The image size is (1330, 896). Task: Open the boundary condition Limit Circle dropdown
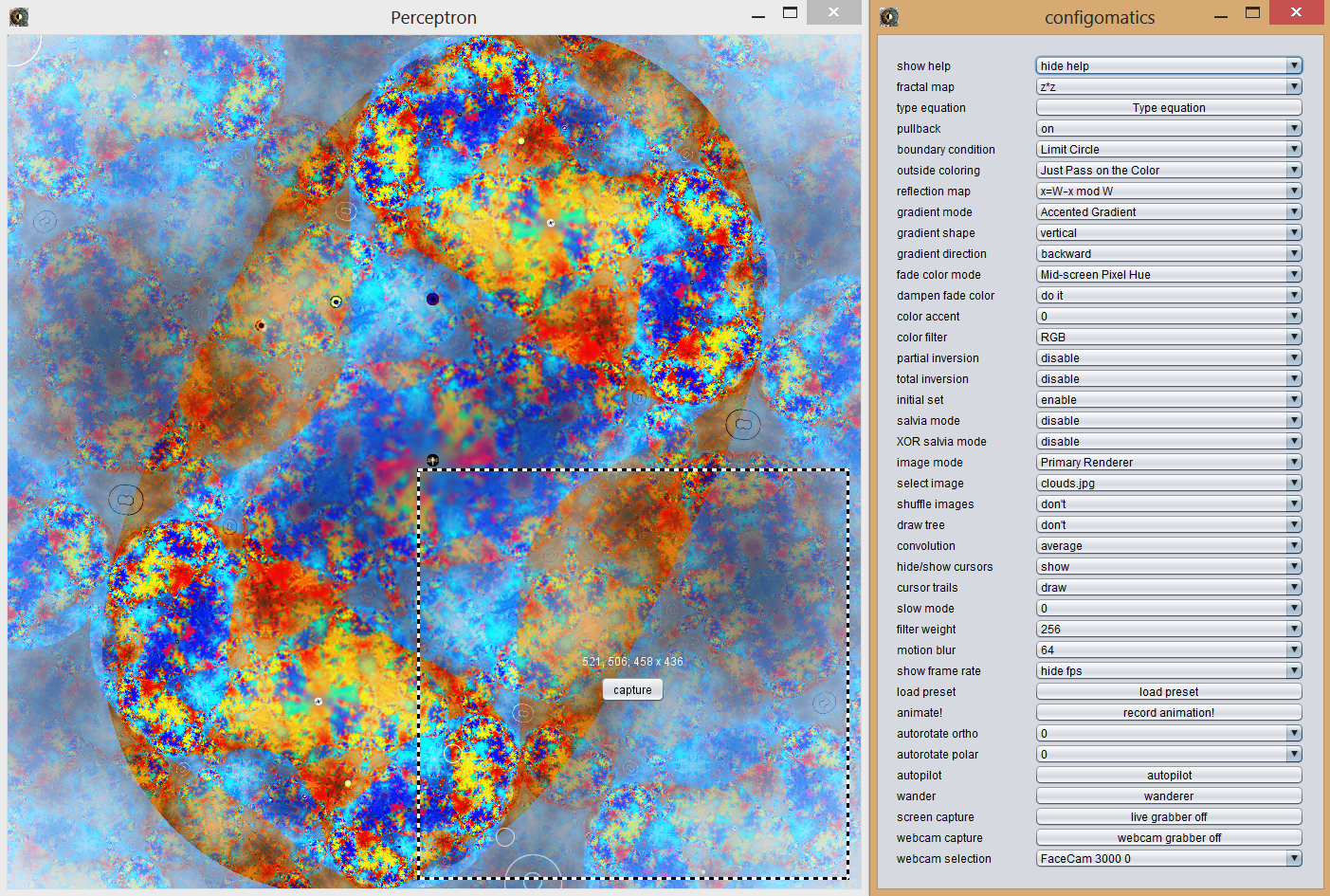[x=1169, y=150]
